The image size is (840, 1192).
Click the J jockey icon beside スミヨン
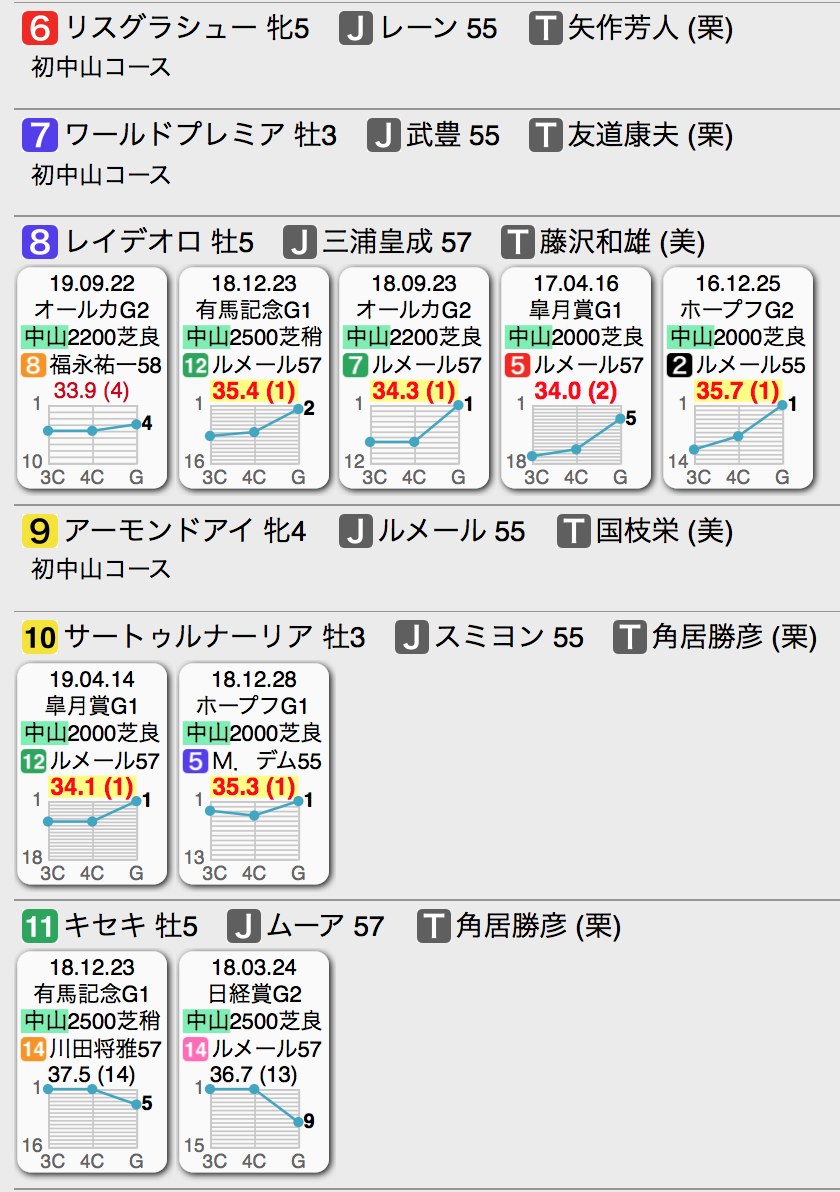coord(412,637)
